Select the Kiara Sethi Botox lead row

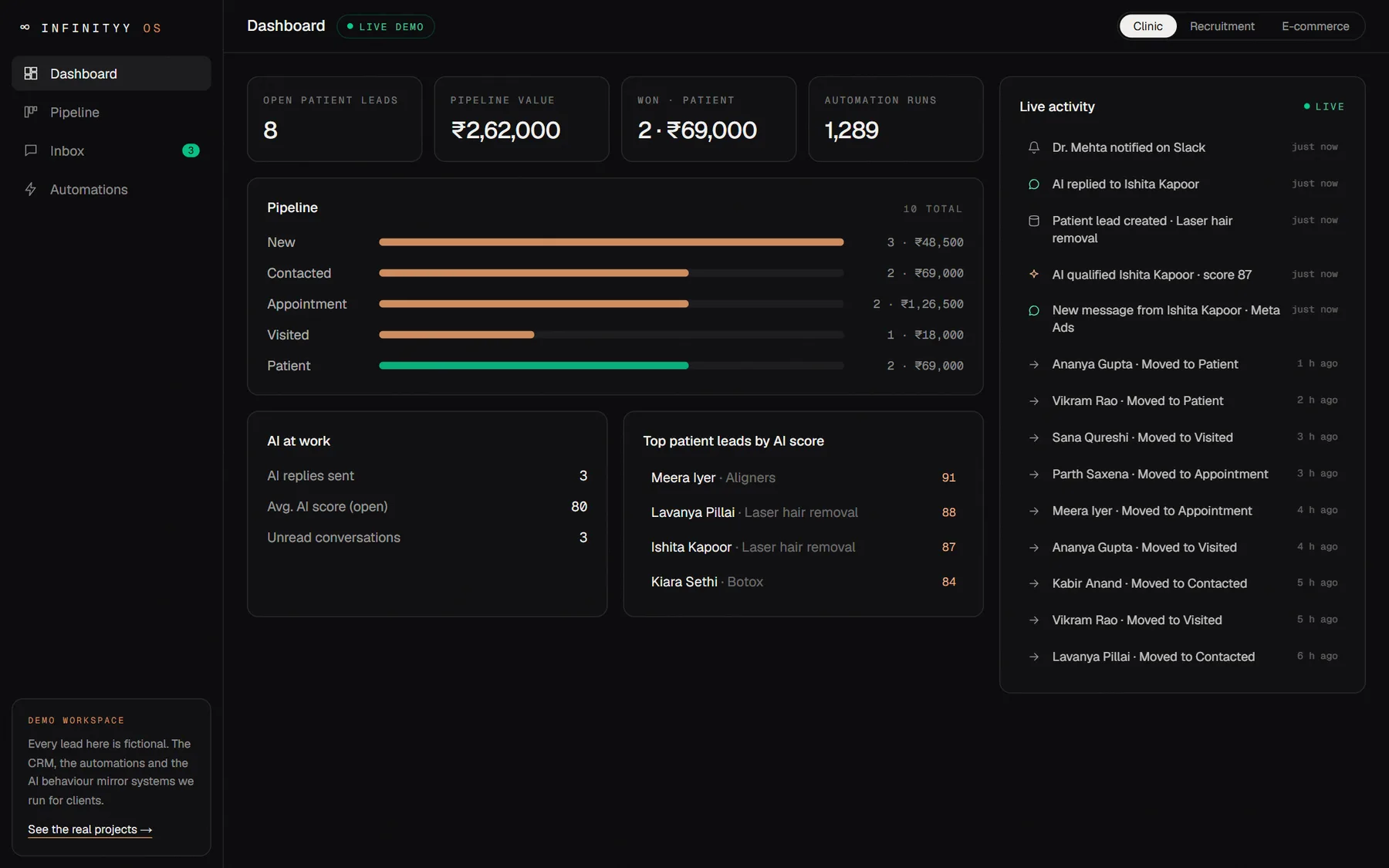click(x=803, y=582)
